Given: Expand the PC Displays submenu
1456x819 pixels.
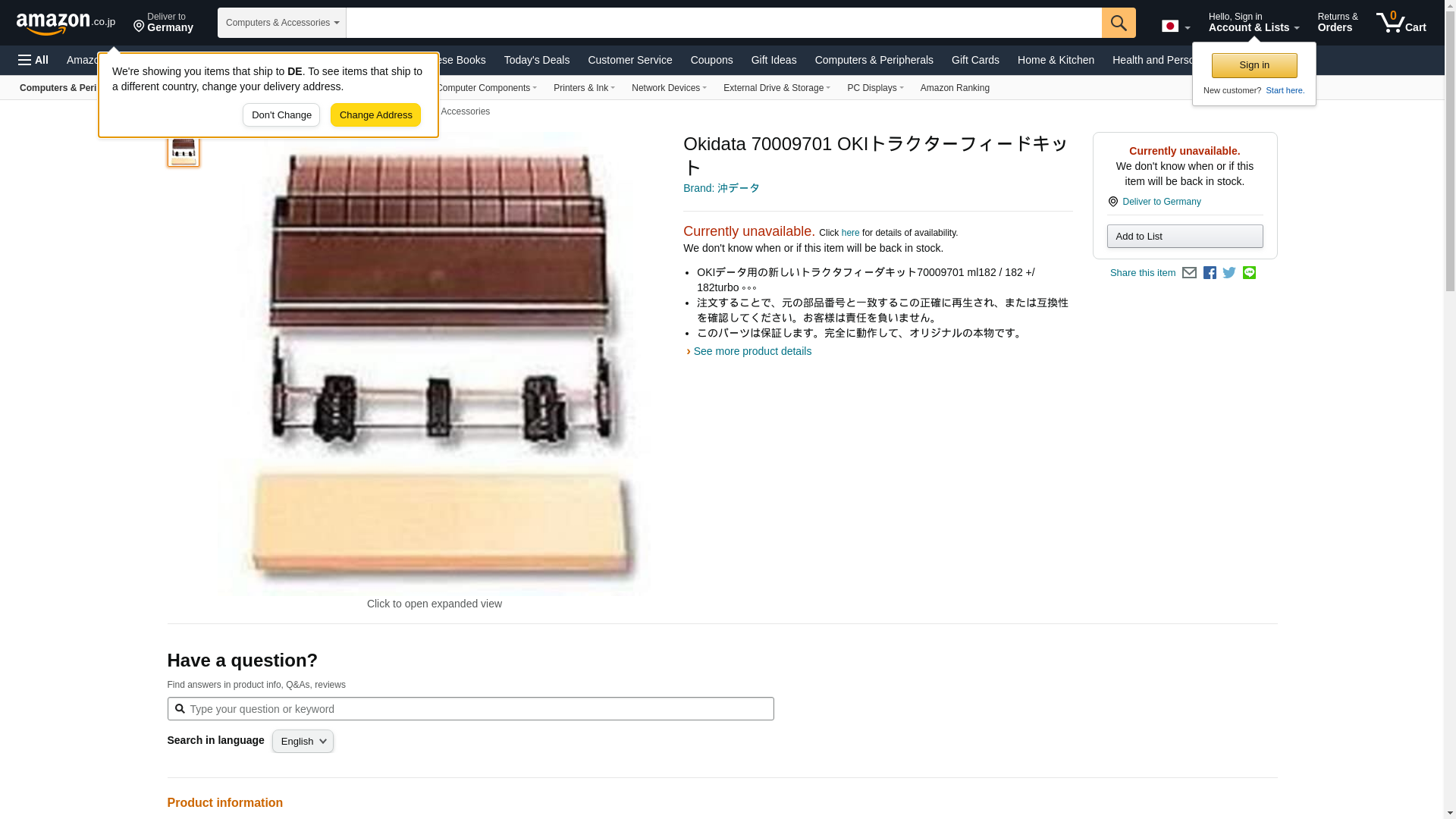Looking at the screenshot, I should pos(875,88).
